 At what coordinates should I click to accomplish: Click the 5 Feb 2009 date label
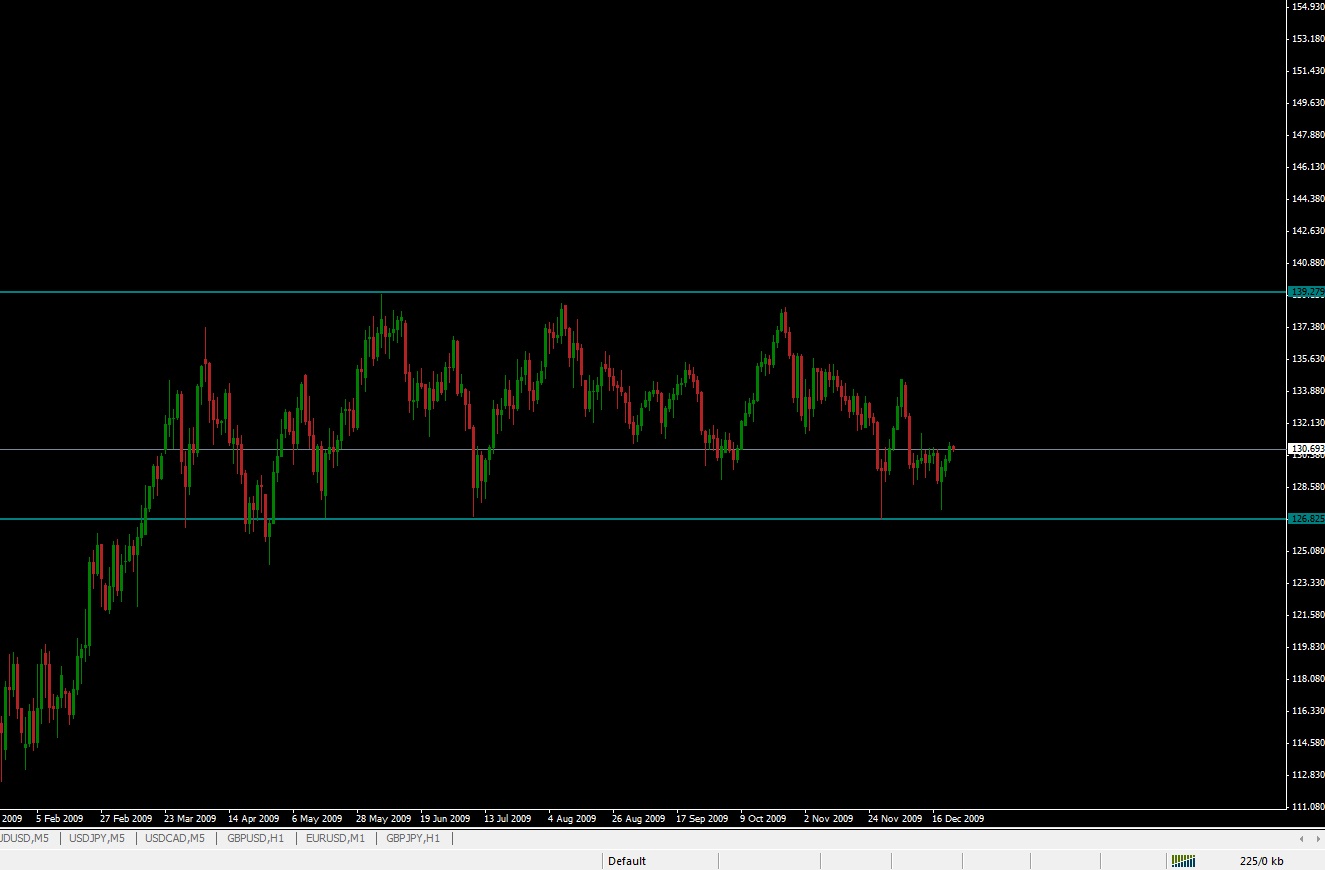click(60, 818)
